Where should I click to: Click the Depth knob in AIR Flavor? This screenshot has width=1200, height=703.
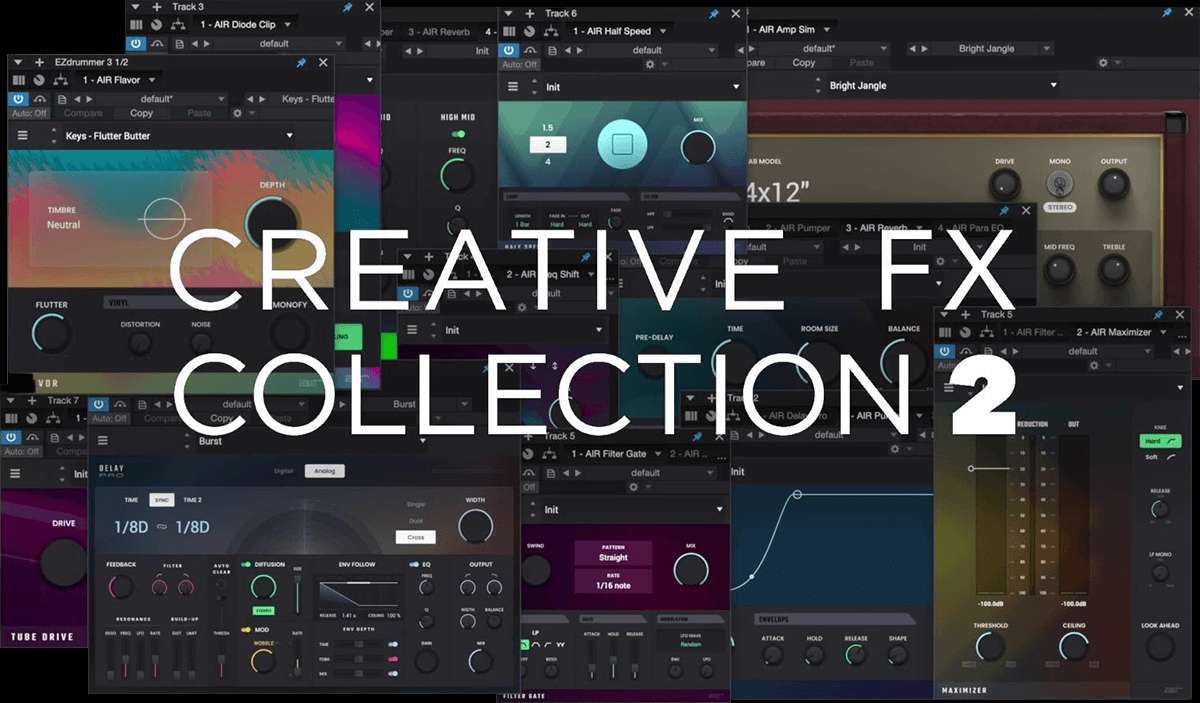(x=271, y=222)
